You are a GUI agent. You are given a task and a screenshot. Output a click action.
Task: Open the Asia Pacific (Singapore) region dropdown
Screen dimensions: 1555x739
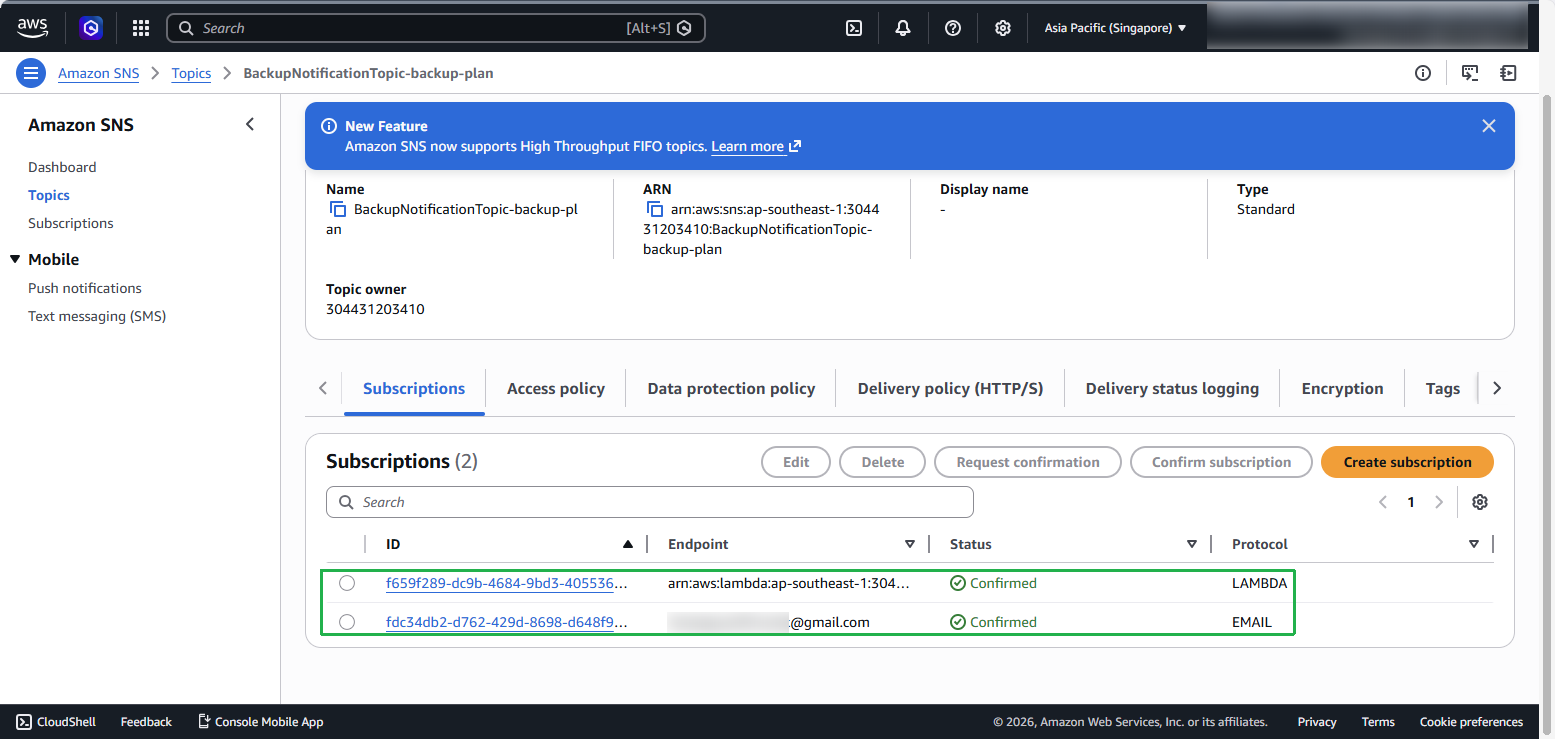(x=1115, y=28)
